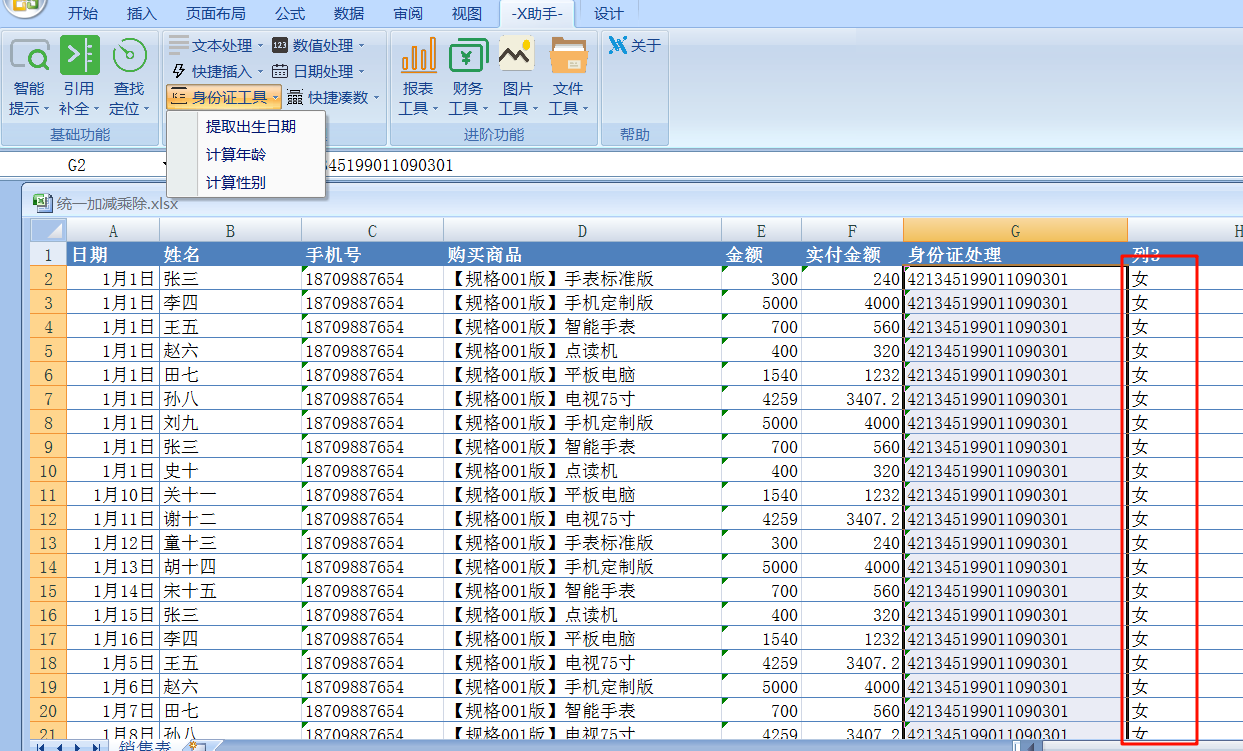
Task: Select the cell containing 关十一
Action: [x=230, y=495]
